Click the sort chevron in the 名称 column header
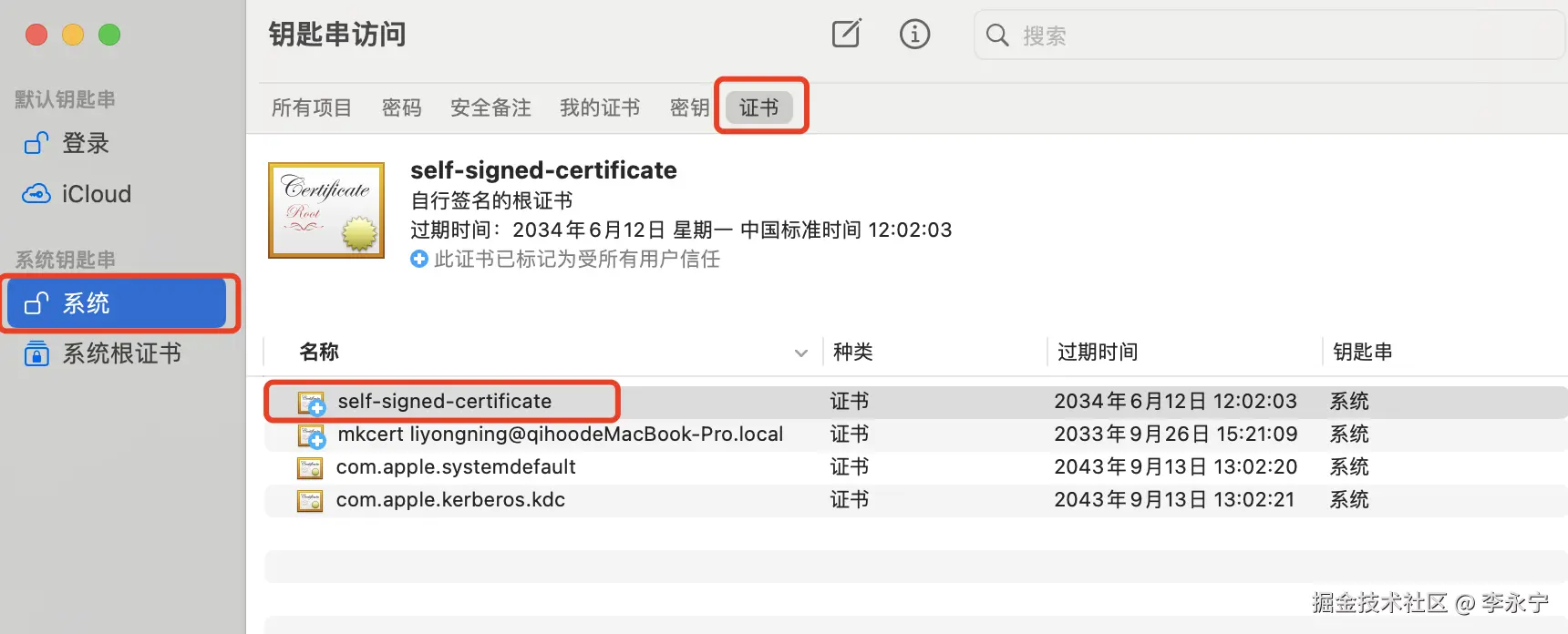Viewport: 1568px width, 634px height. point(801,353)
